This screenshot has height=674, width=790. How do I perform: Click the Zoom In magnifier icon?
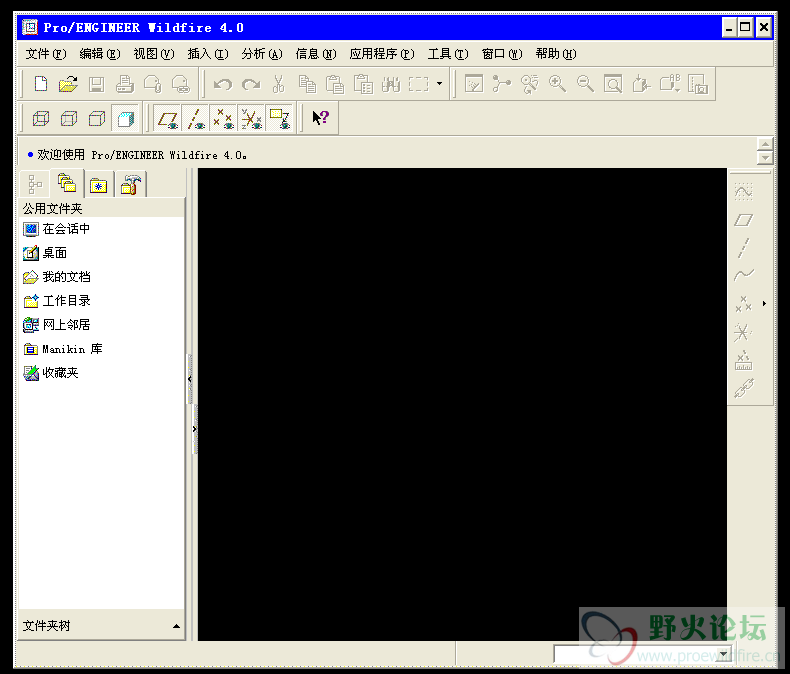pos(557,84)
